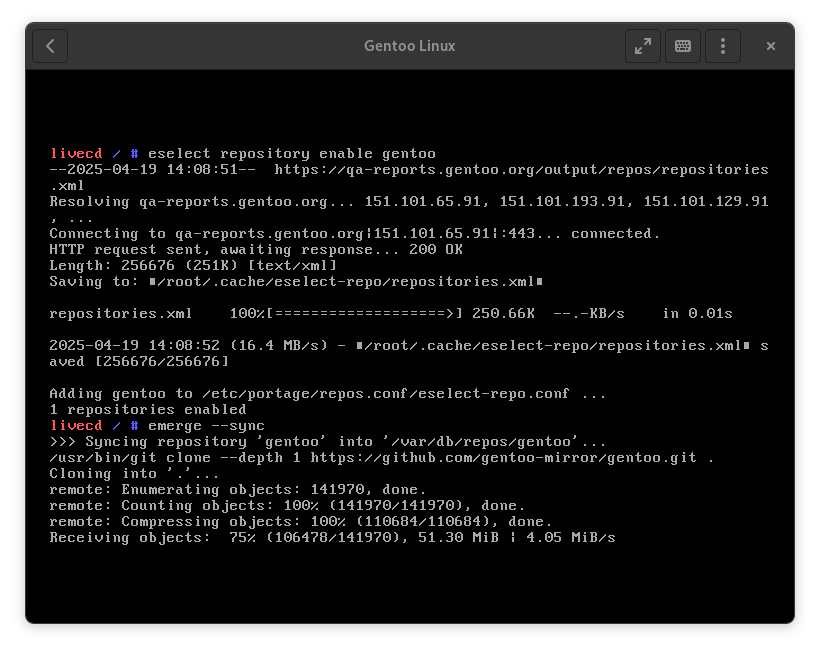Click the qa-reports.gentoo.org repositories URL
The image size is (820, 652).
point(521,169)
